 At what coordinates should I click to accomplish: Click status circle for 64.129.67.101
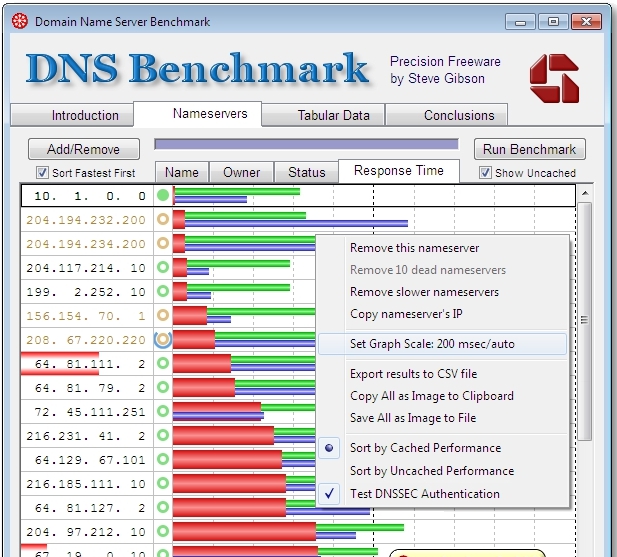point(163,459)
